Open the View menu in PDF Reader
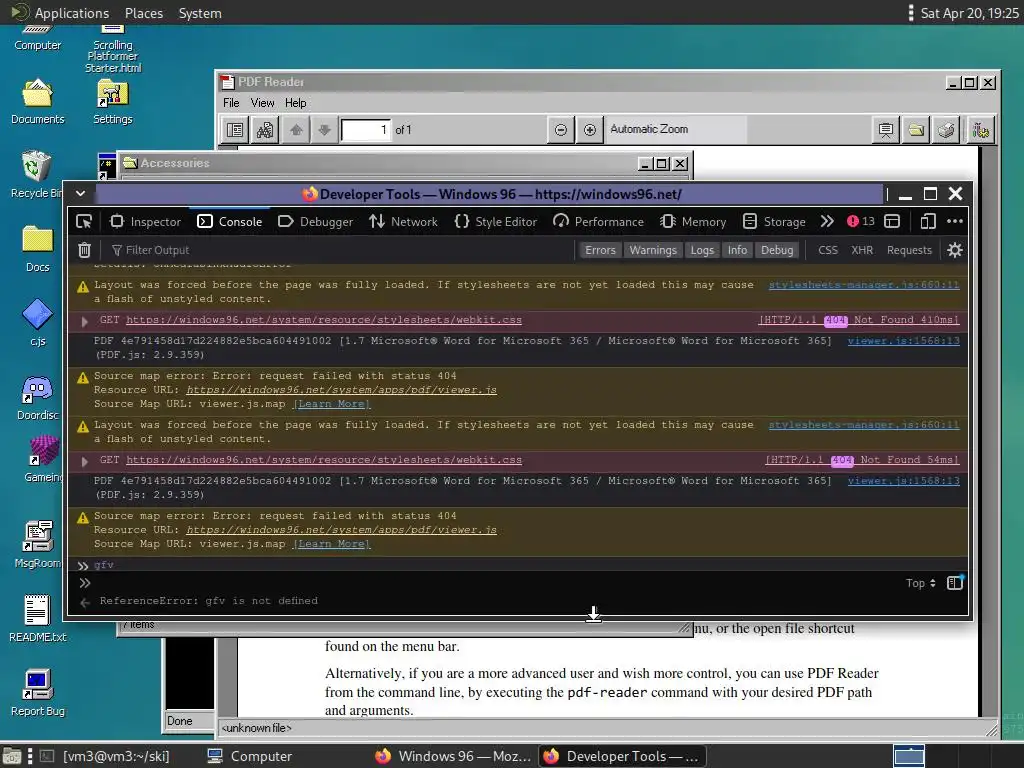The image size is (1024, 768). [262, 103]
